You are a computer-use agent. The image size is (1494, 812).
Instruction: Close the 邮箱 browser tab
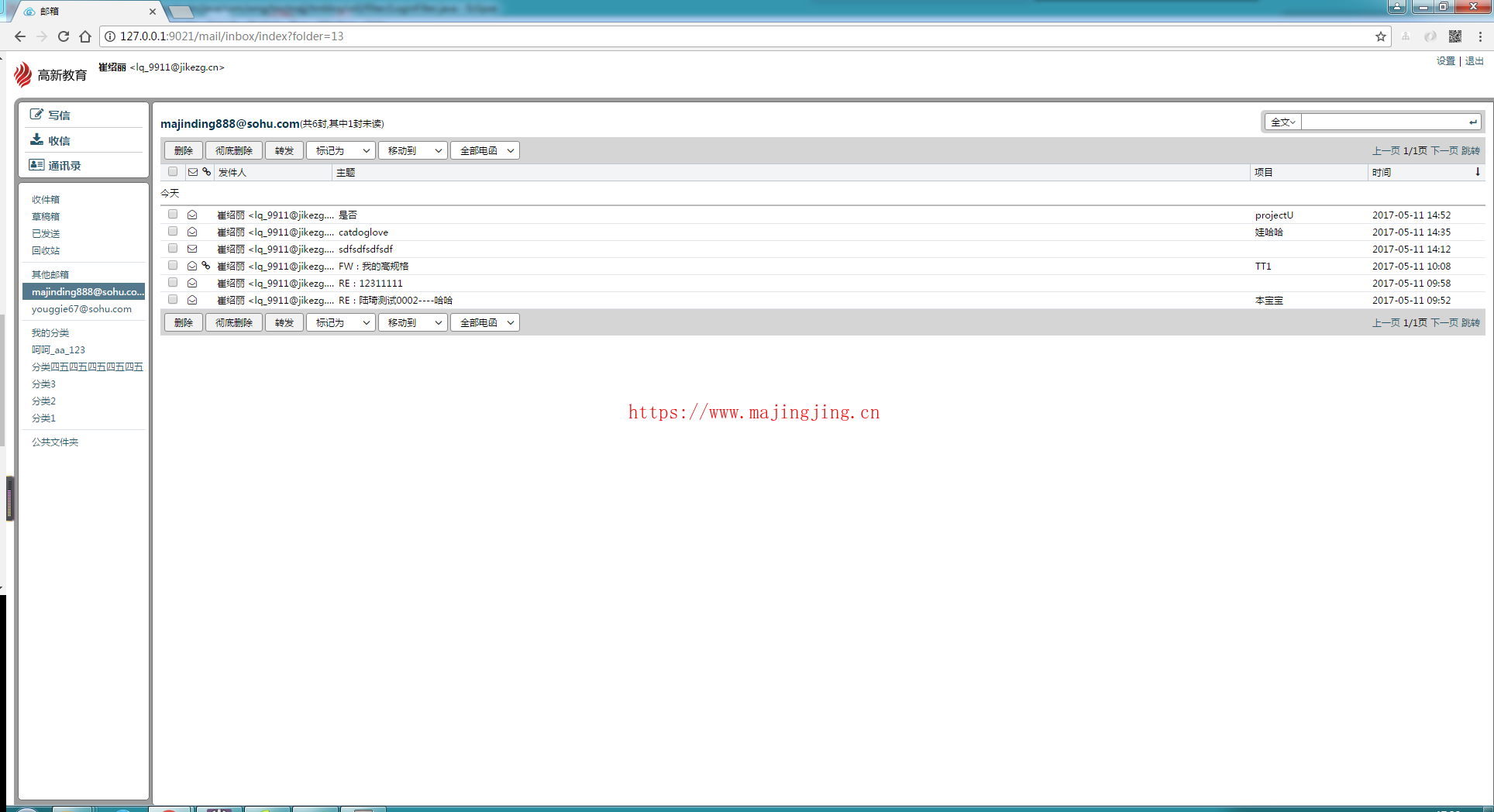coord(153,12)
